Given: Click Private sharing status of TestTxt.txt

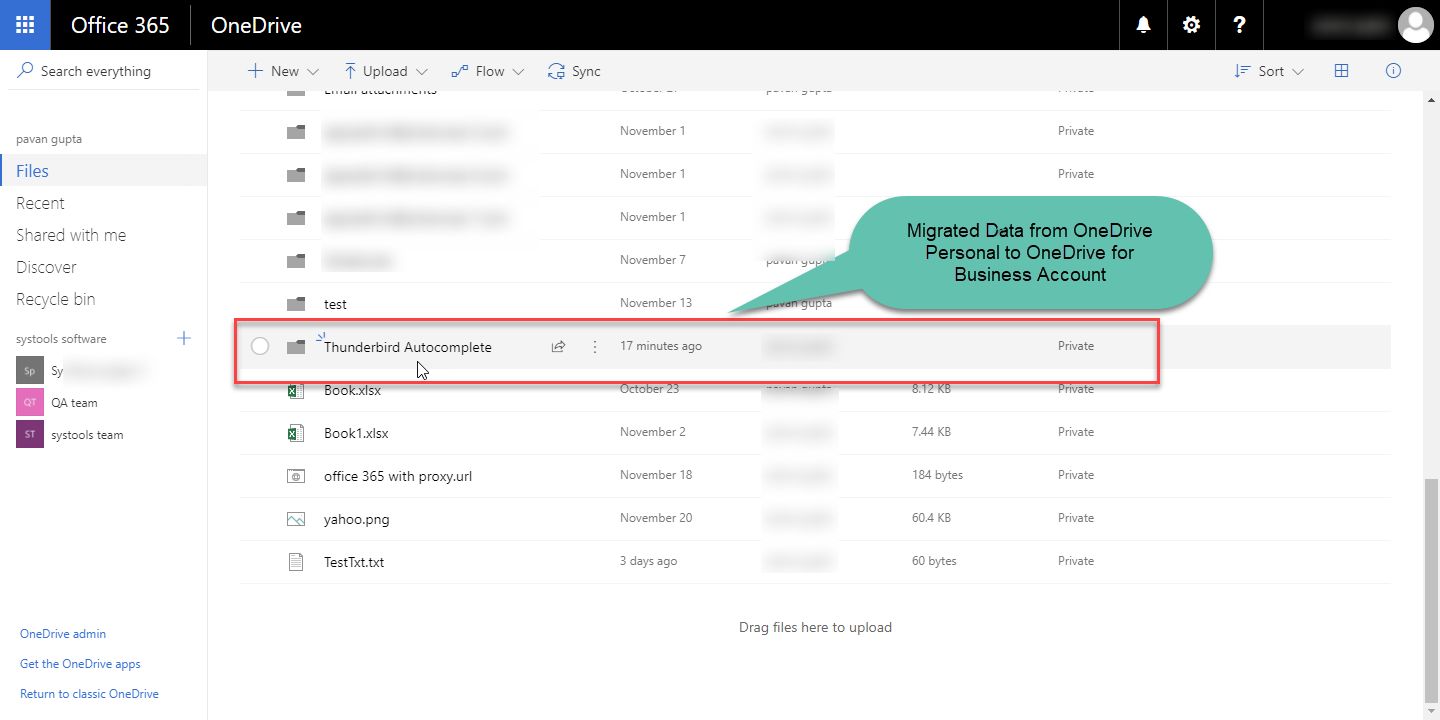Looking at the screenshot, I should [x=1076, y=561].
